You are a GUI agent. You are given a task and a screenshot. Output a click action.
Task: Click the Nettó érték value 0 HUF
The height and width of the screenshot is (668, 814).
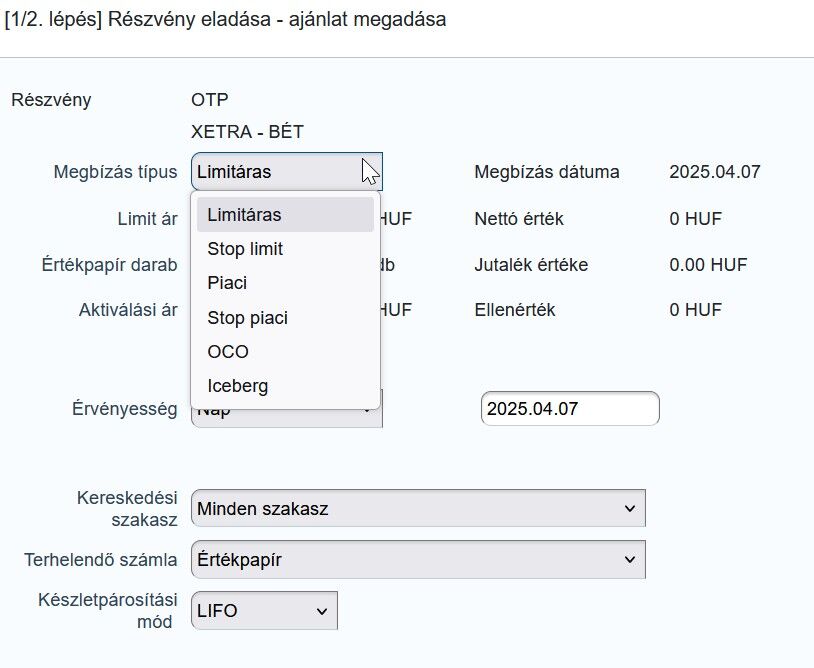pos(696,219)
